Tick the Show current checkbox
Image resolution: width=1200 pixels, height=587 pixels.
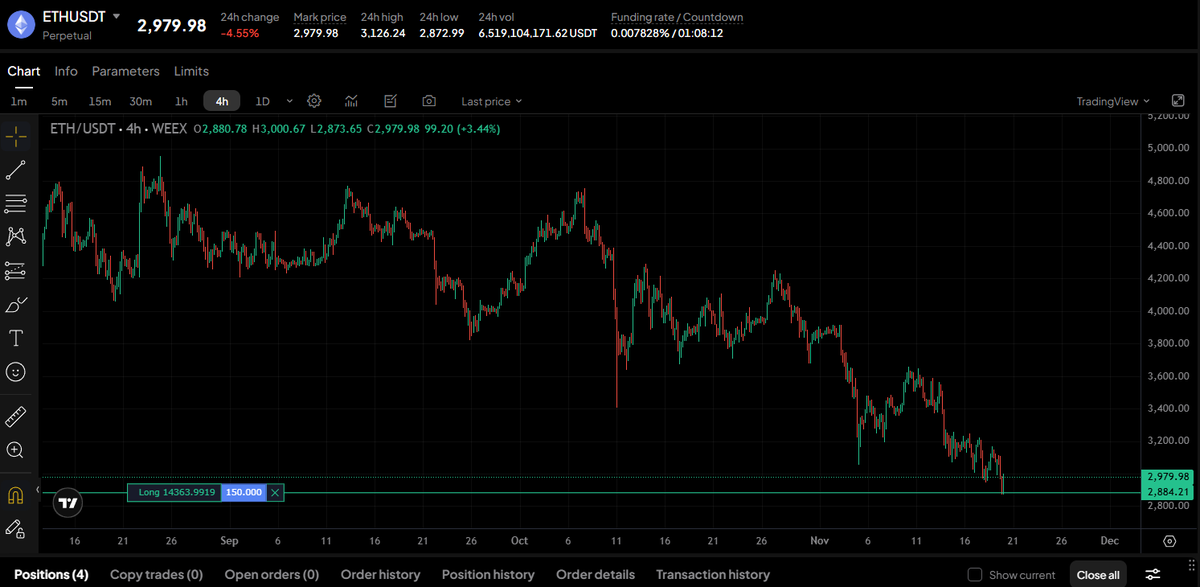(975, 575)
